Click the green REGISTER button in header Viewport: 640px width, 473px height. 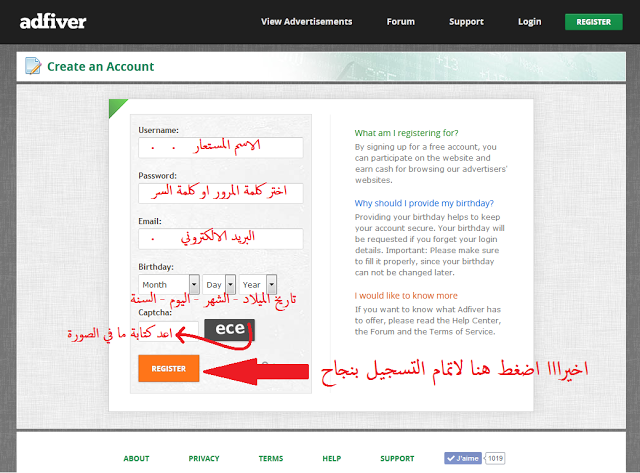tap(593, 22)
